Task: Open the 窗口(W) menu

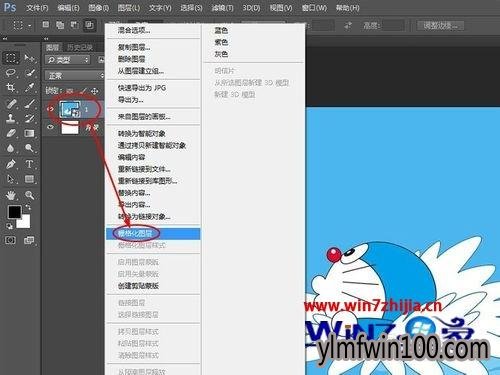Action: click(314, 8)
